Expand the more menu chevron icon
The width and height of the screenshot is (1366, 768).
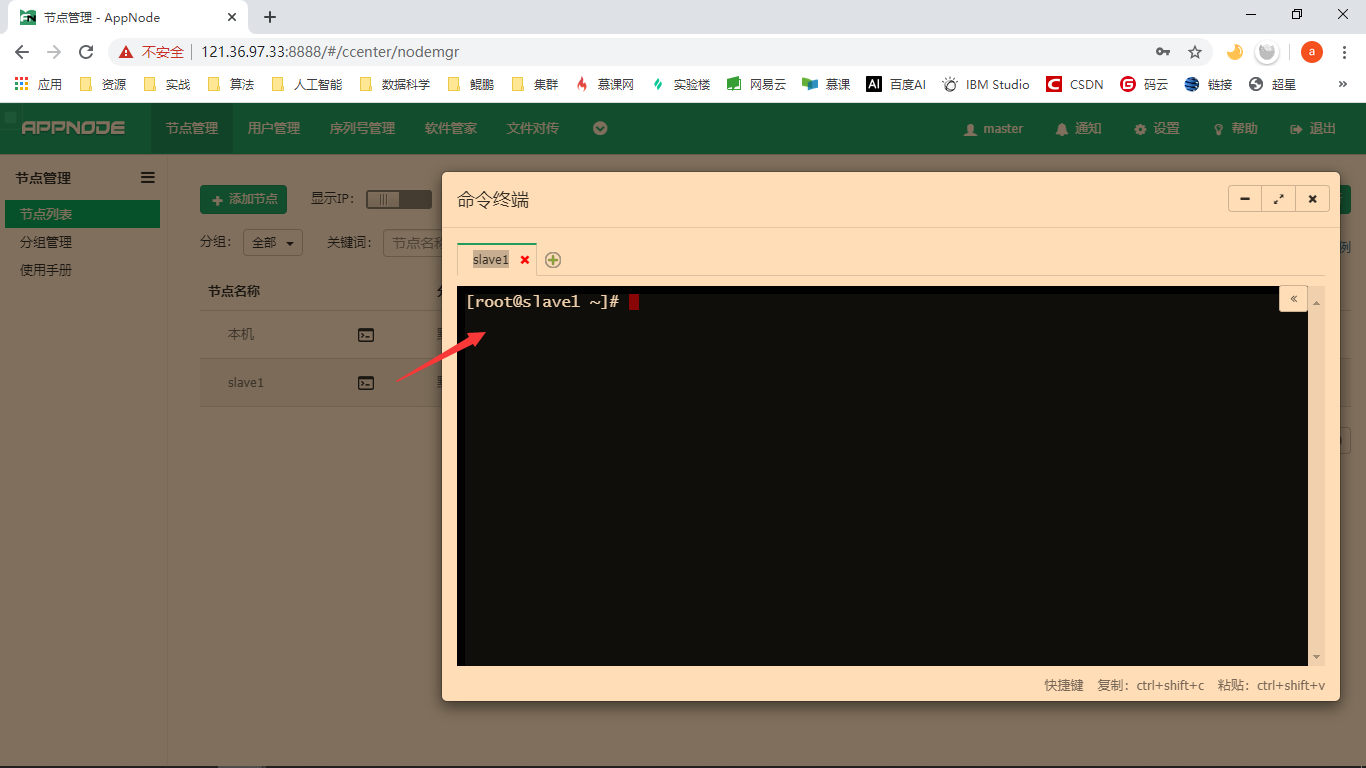coord(600,128)
